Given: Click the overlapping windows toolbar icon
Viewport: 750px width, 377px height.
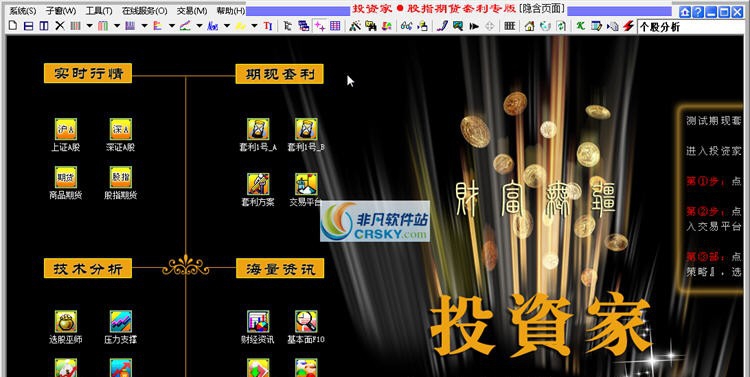Looking at the screenshot, I should (x=303, y=26).
